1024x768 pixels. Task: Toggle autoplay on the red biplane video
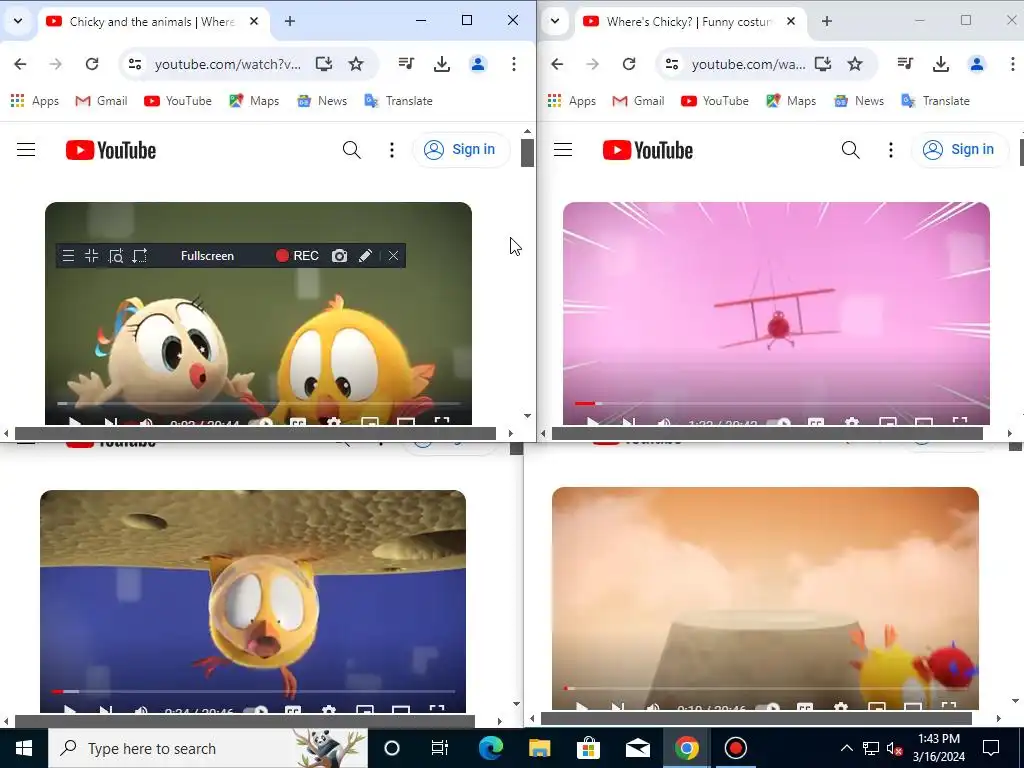[778, 422]
